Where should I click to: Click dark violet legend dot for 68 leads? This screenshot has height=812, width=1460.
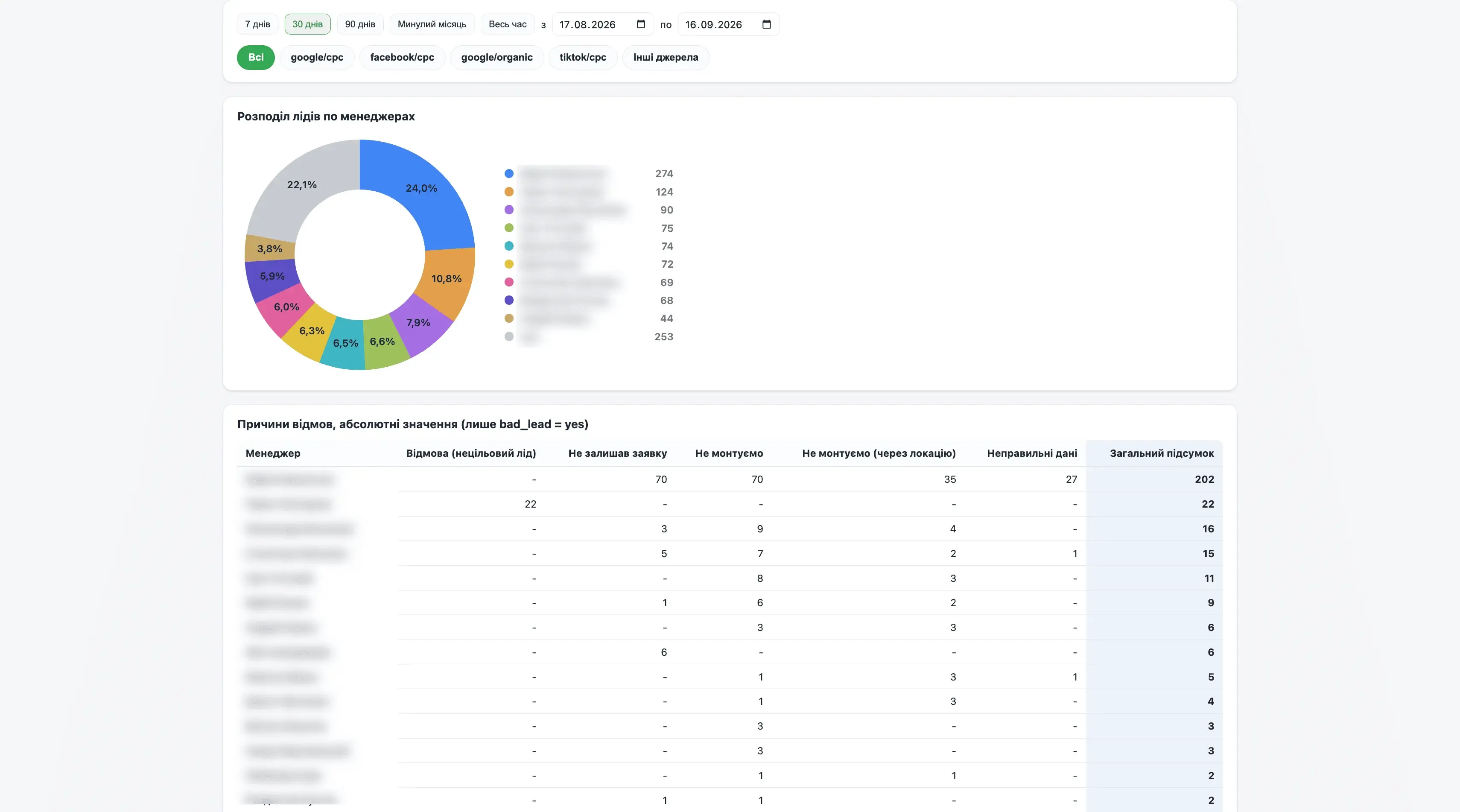click(509, 300)
